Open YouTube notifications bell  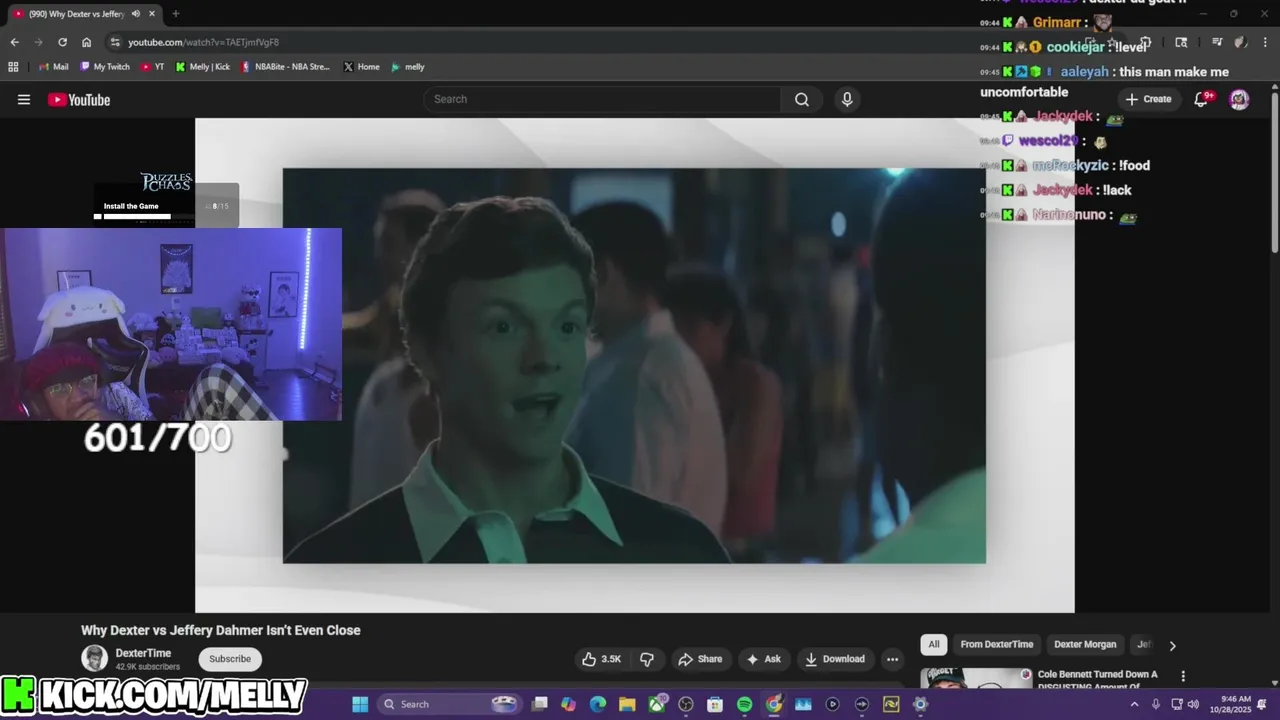tap(1202, 99)
